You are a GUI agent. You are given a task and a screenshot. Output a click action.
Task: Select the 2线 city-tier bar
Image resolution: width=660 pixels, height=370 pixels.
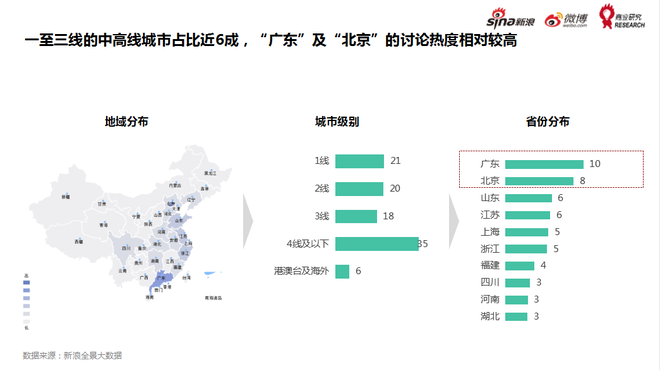pyautogui.click(x=359, y=189)
